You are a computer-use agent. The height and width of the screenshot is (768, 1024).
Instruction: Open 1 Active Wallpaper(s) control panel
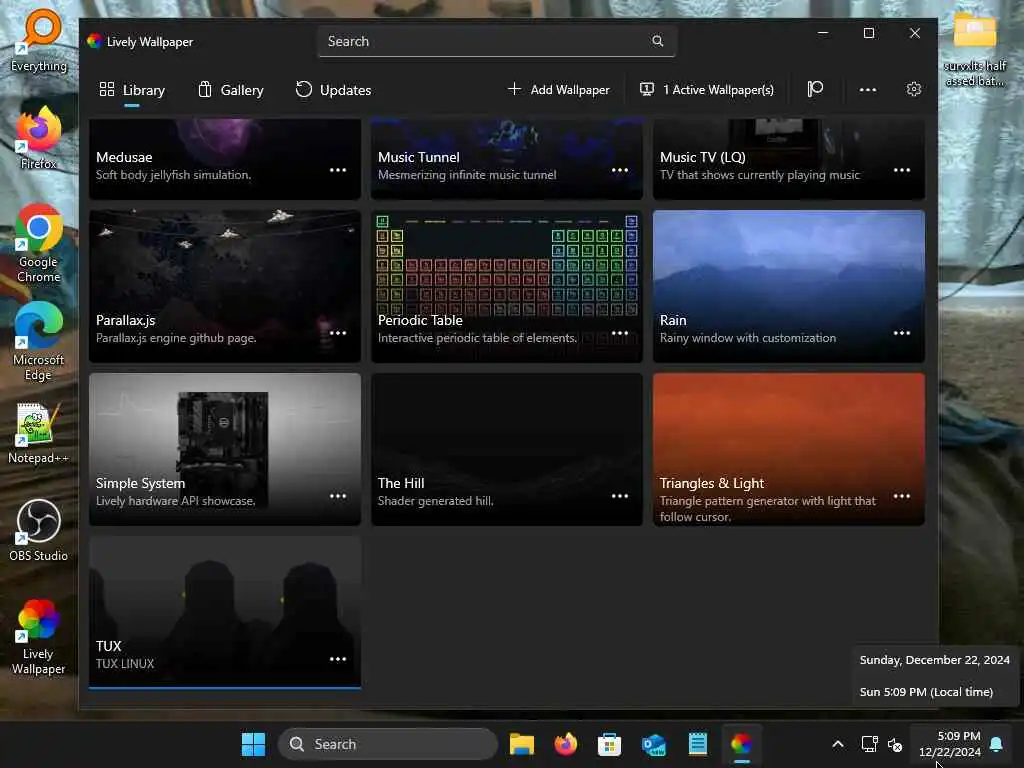tap(707, 89)
